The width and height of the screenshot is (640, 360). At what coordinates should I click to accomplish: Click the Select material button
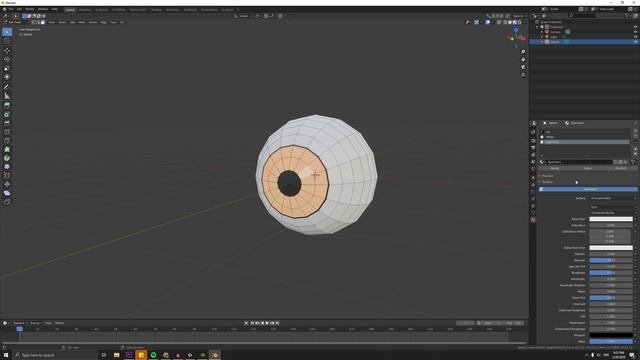tap(588, 168)
